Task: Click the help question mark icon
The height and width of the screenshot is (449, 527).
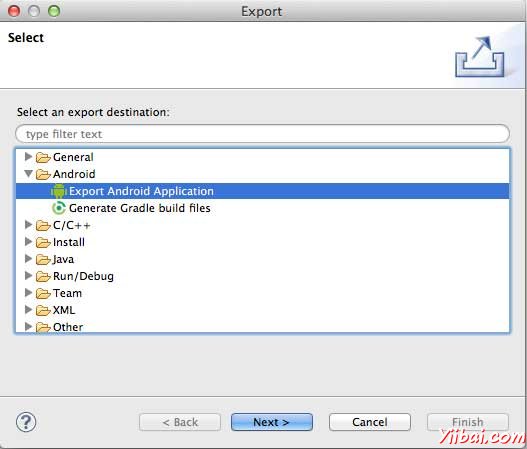Action: (26, 422)
